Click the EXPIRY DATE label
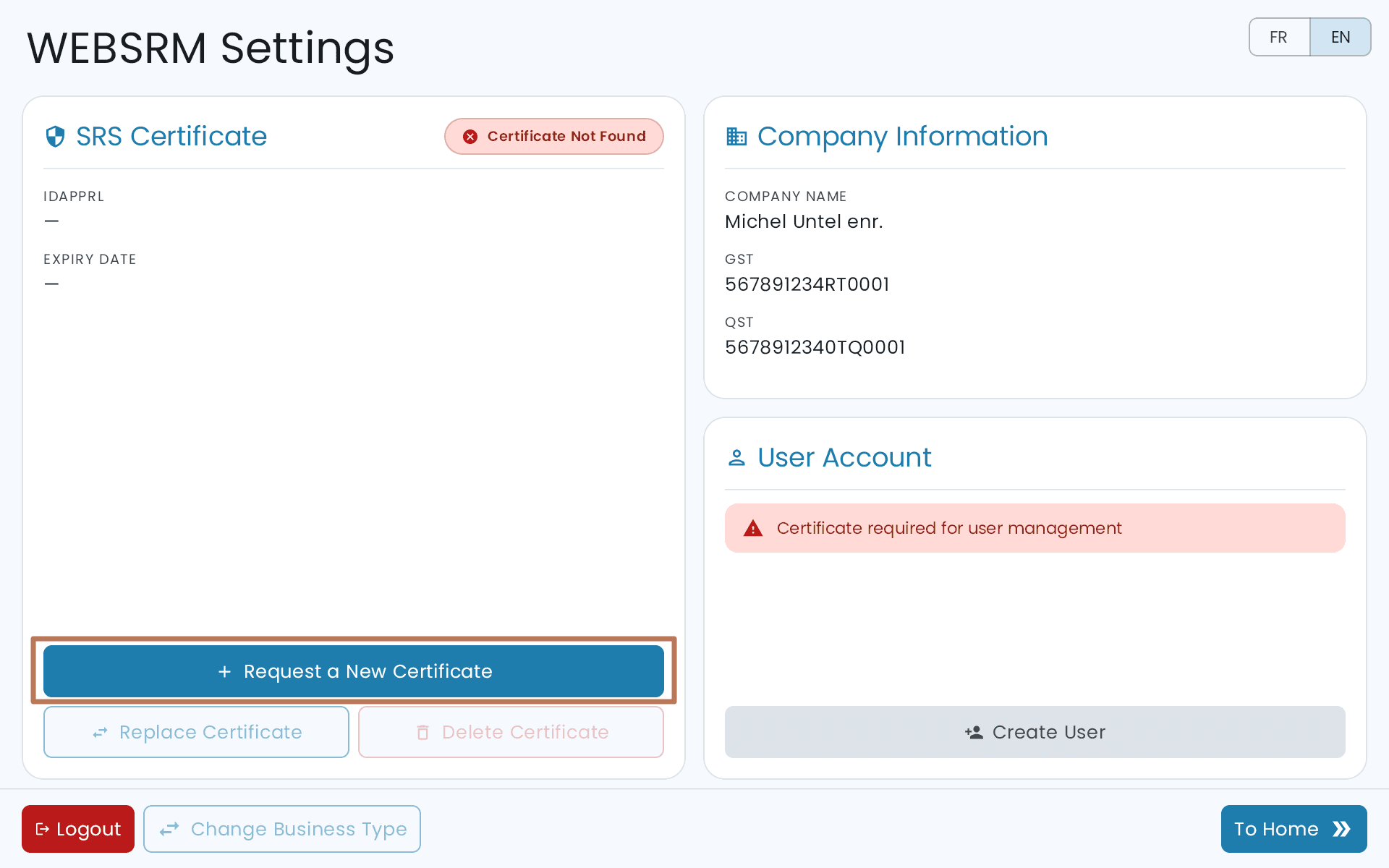 coord(90,260)
